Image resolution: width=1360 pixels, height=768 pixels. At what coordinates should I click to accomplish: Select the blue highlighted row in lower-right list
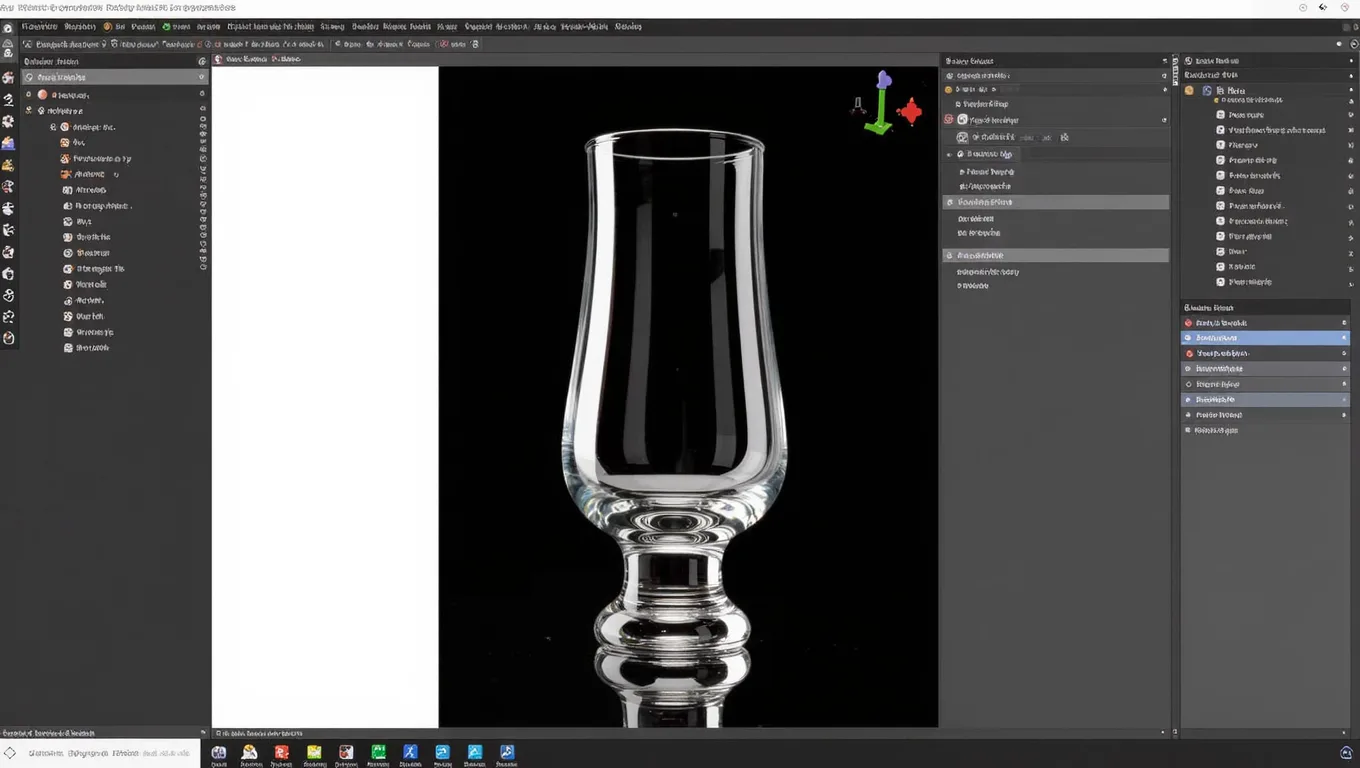point(1265,338)
